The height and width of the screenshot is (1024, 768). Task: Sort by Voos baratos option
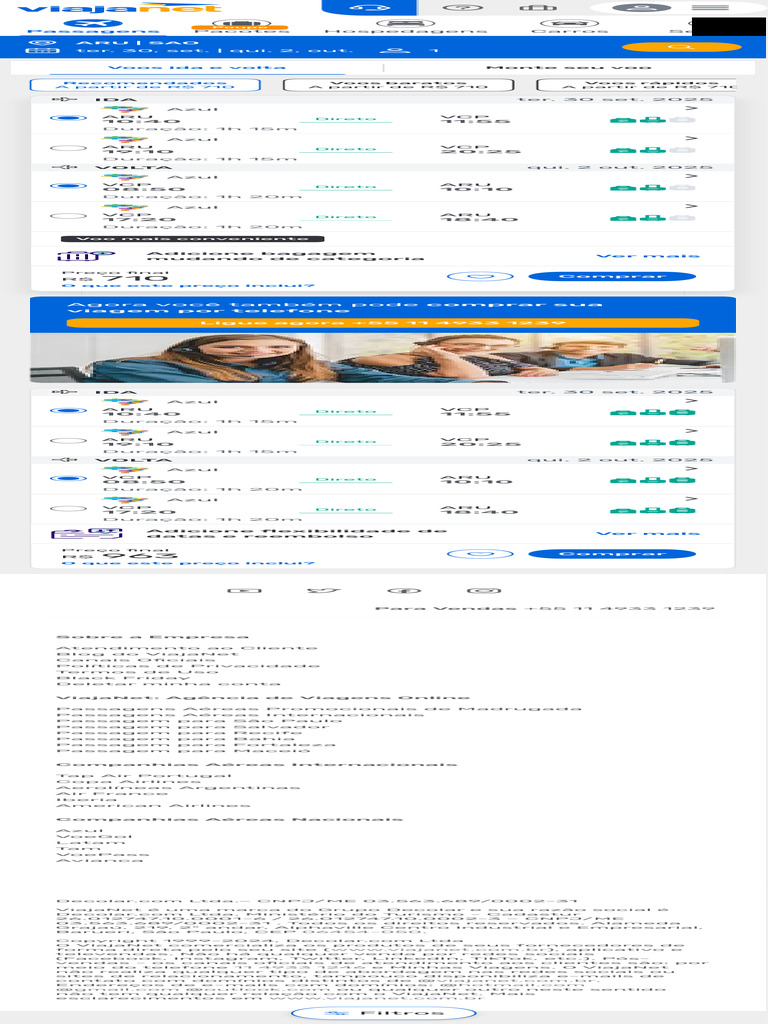tap(398, 85)
